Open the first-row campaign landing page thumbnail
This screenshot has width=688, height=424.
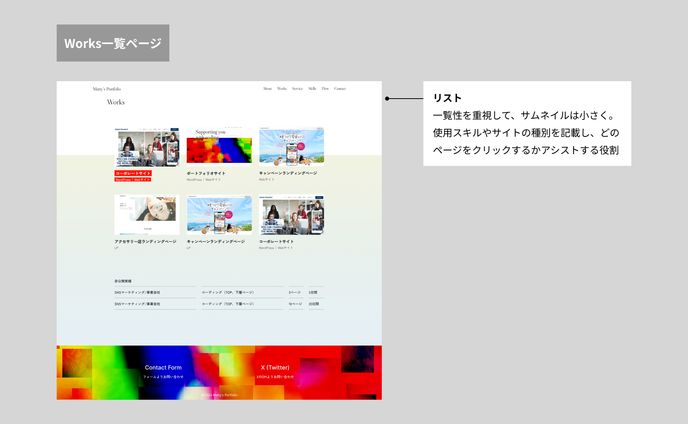pos(291,147)
